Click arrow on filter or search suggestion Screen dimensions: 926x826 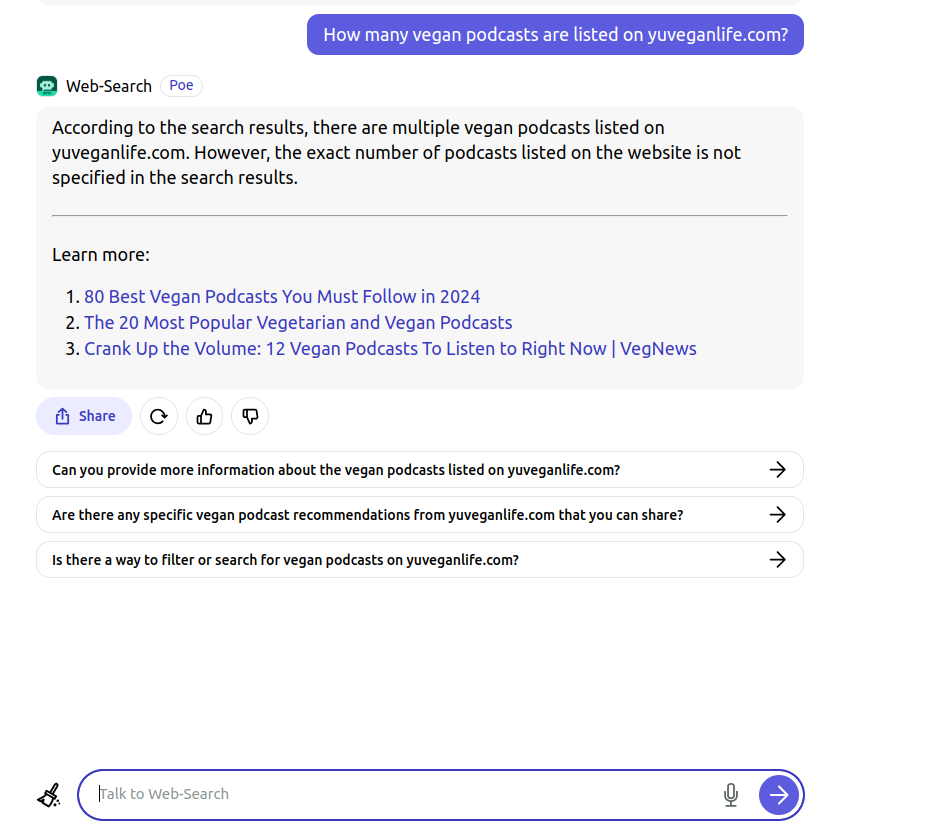778,560
